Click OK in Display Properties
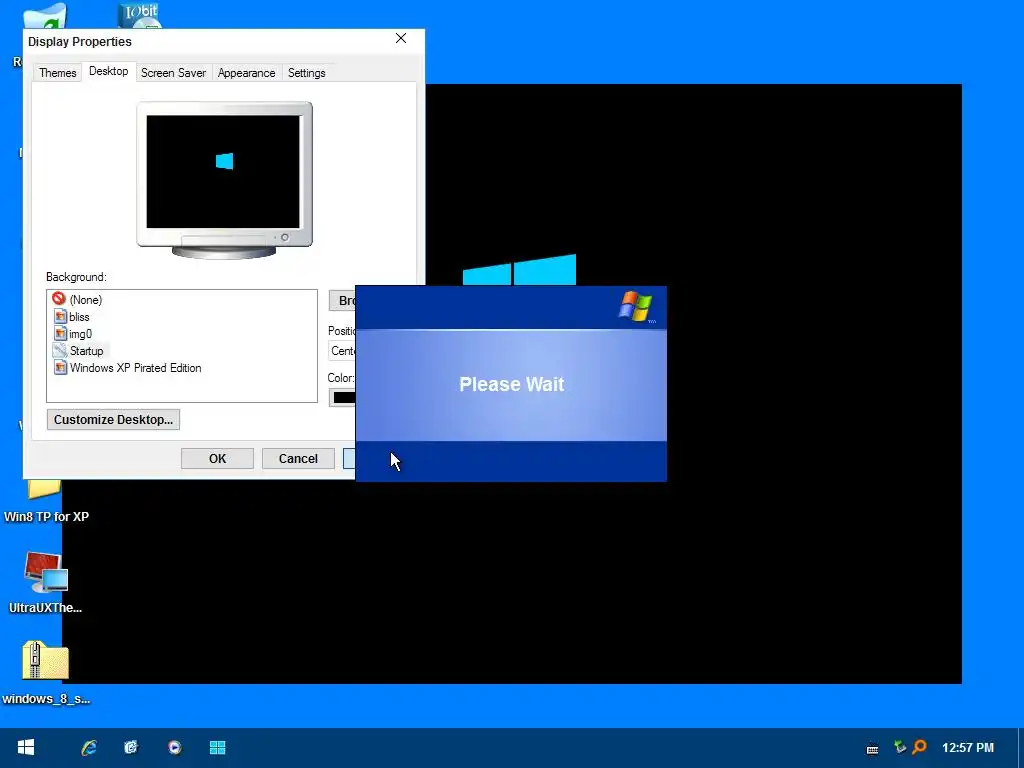This screenshot has width=1024, height=768. (217, 458)
